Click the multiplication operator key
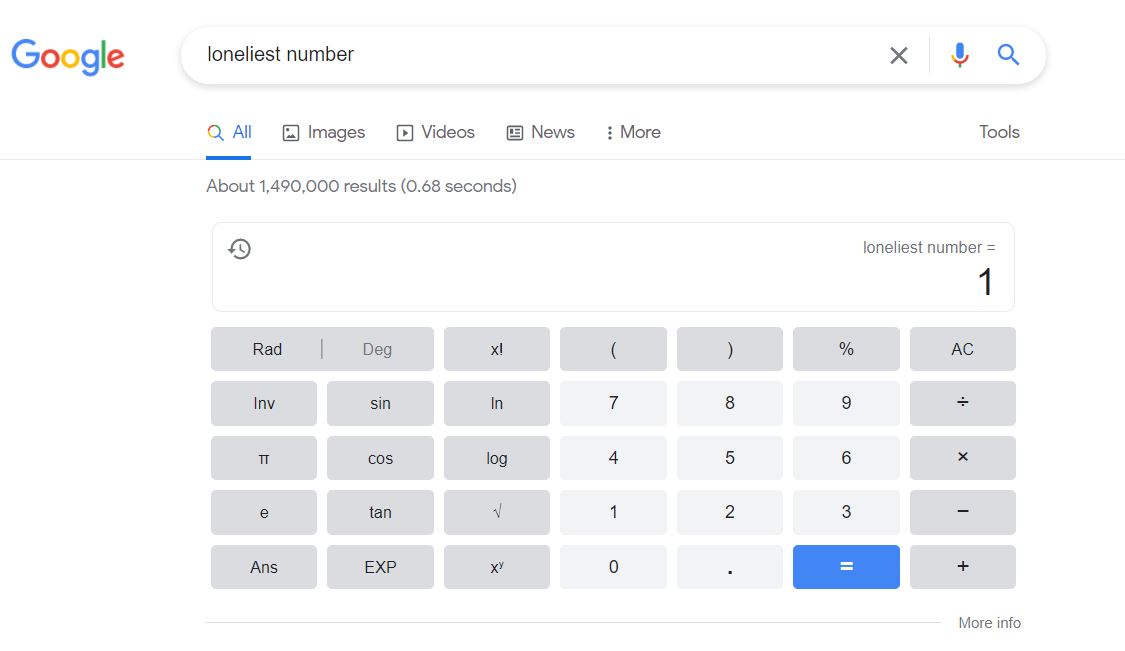The image size is (1125, 651). click(963, 458)
